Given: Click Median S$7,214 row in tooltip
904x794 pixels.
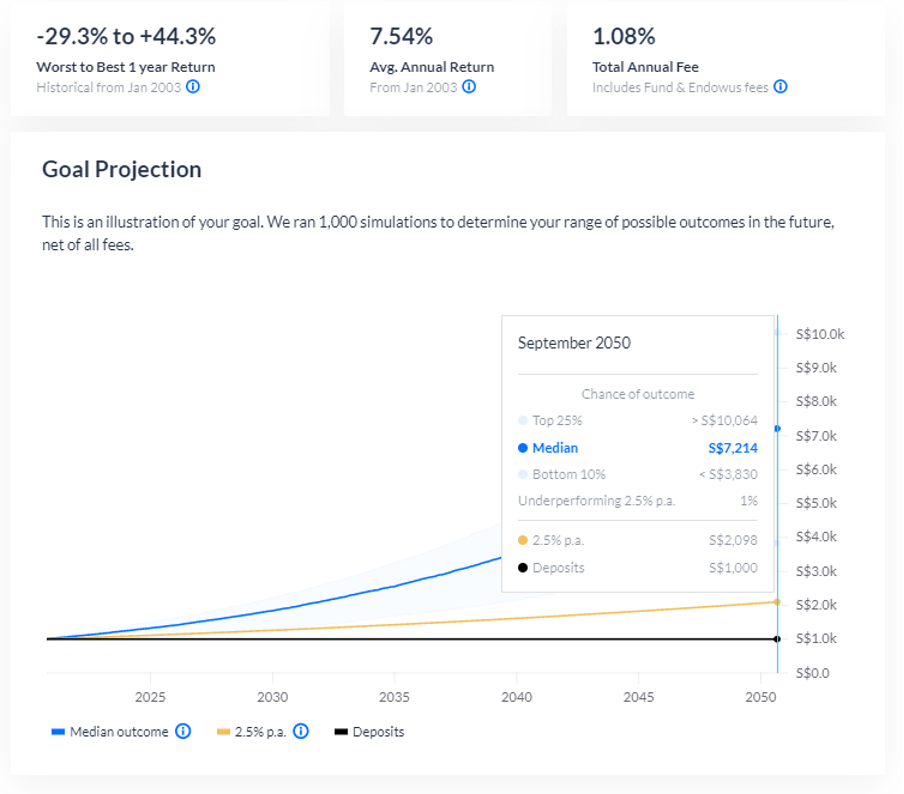Looking at the screenshot, I should point(637,448).
